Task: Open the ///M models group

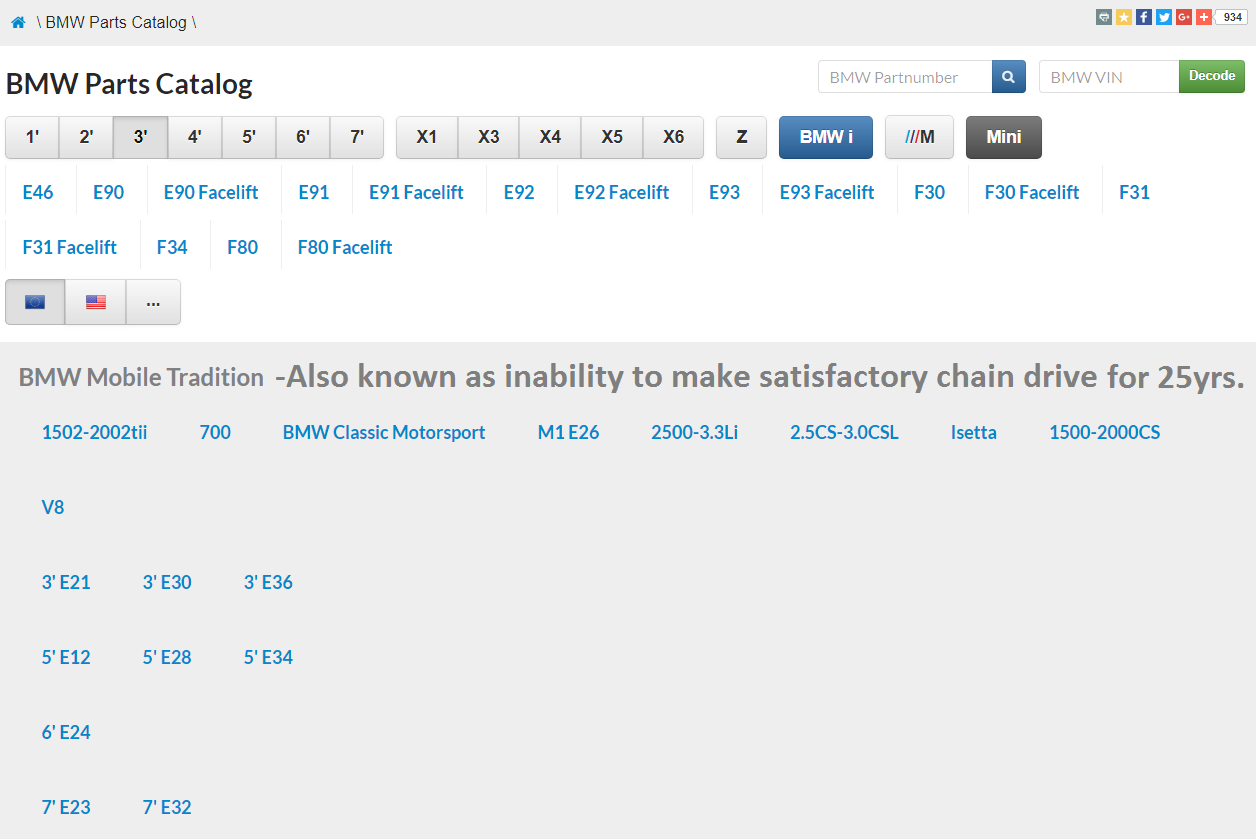Action: pyautogui.click(x=919, y=137)
